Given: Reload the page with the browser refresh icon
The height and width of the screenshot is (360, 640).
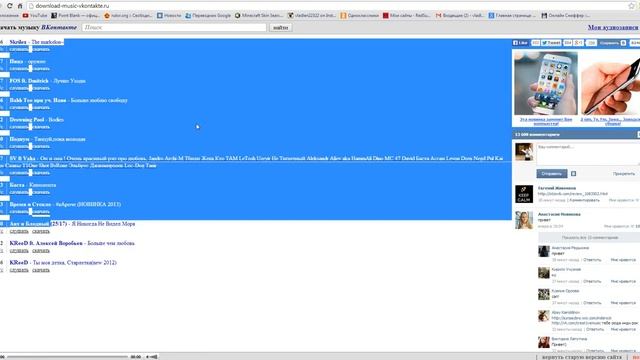Looking at the screenshot, I should (x=9, y=6).
